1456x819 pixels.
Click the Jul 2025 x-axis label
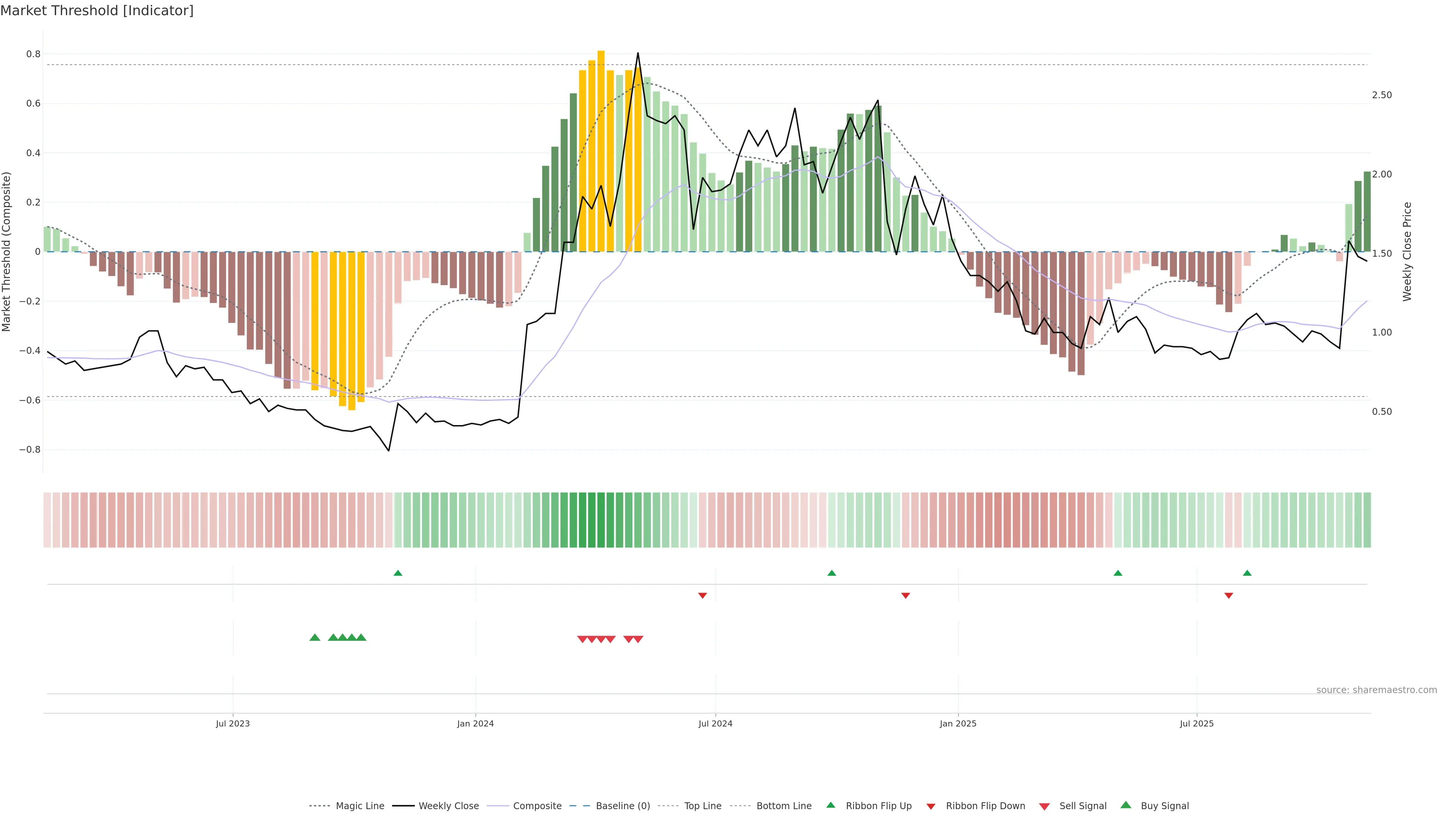click(x=1197, y=723)
